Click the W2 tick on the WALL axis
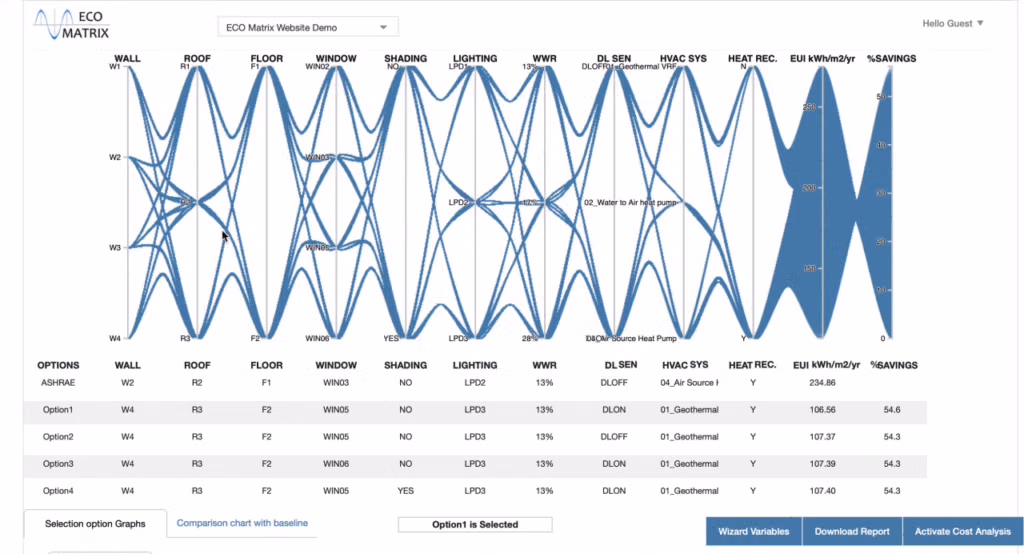The height and width of the screenshot is (554, 1024). tap(116, 157)
